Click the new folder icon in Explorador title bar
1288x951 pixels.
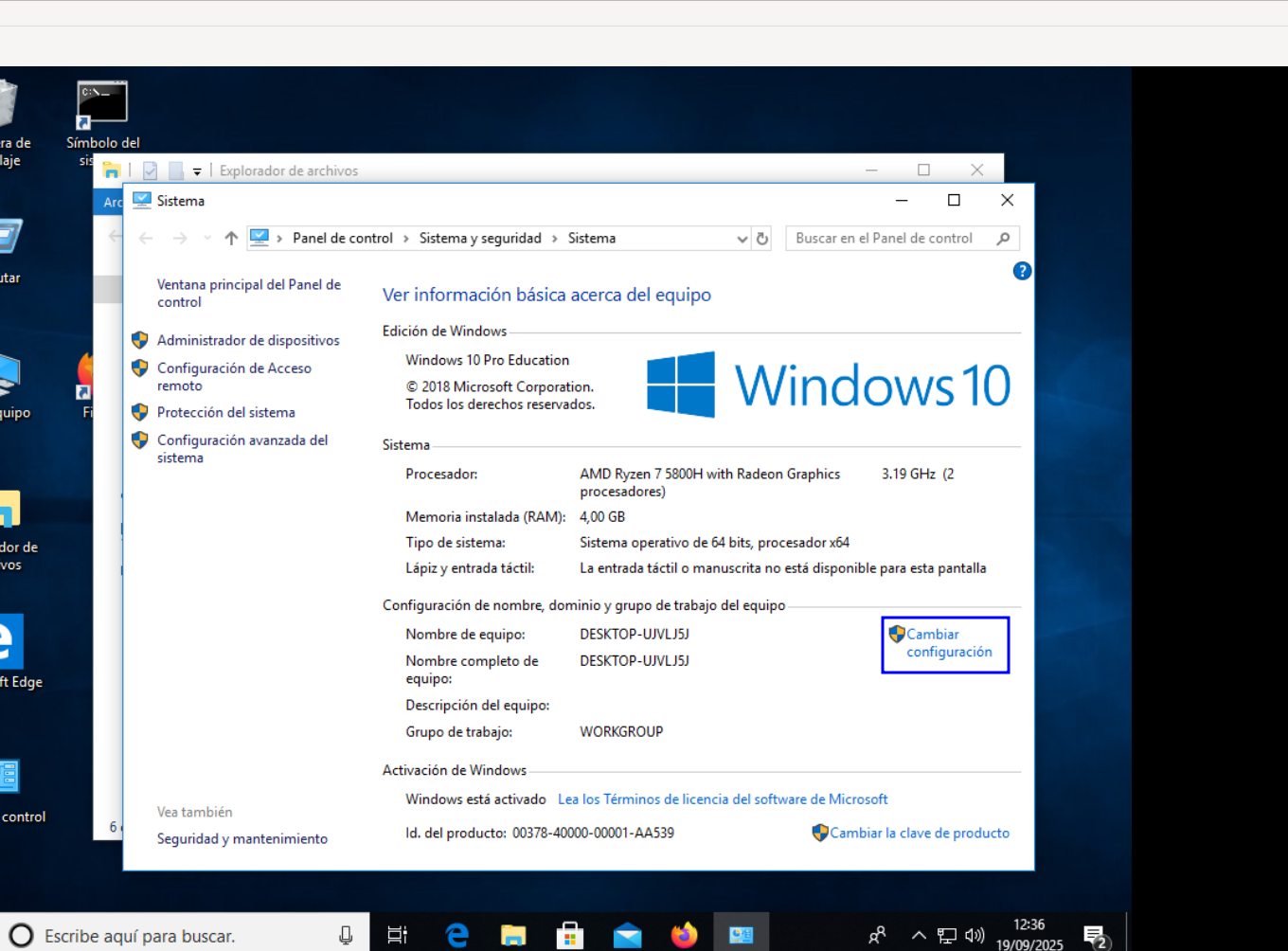click(176, 170)
